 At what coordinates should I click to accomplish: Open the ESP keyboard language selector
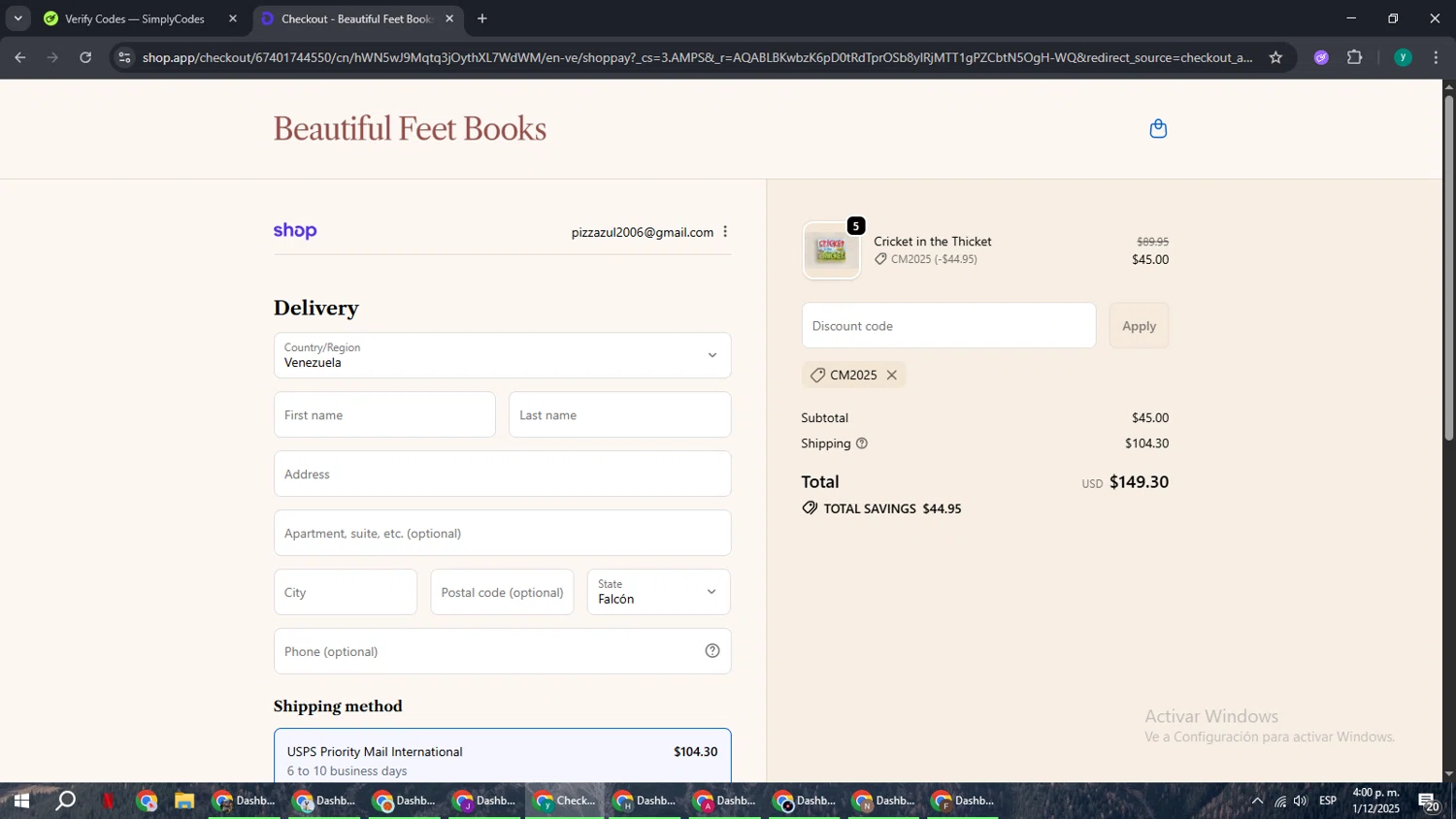pyautogui.click(x=1328, y=801)
